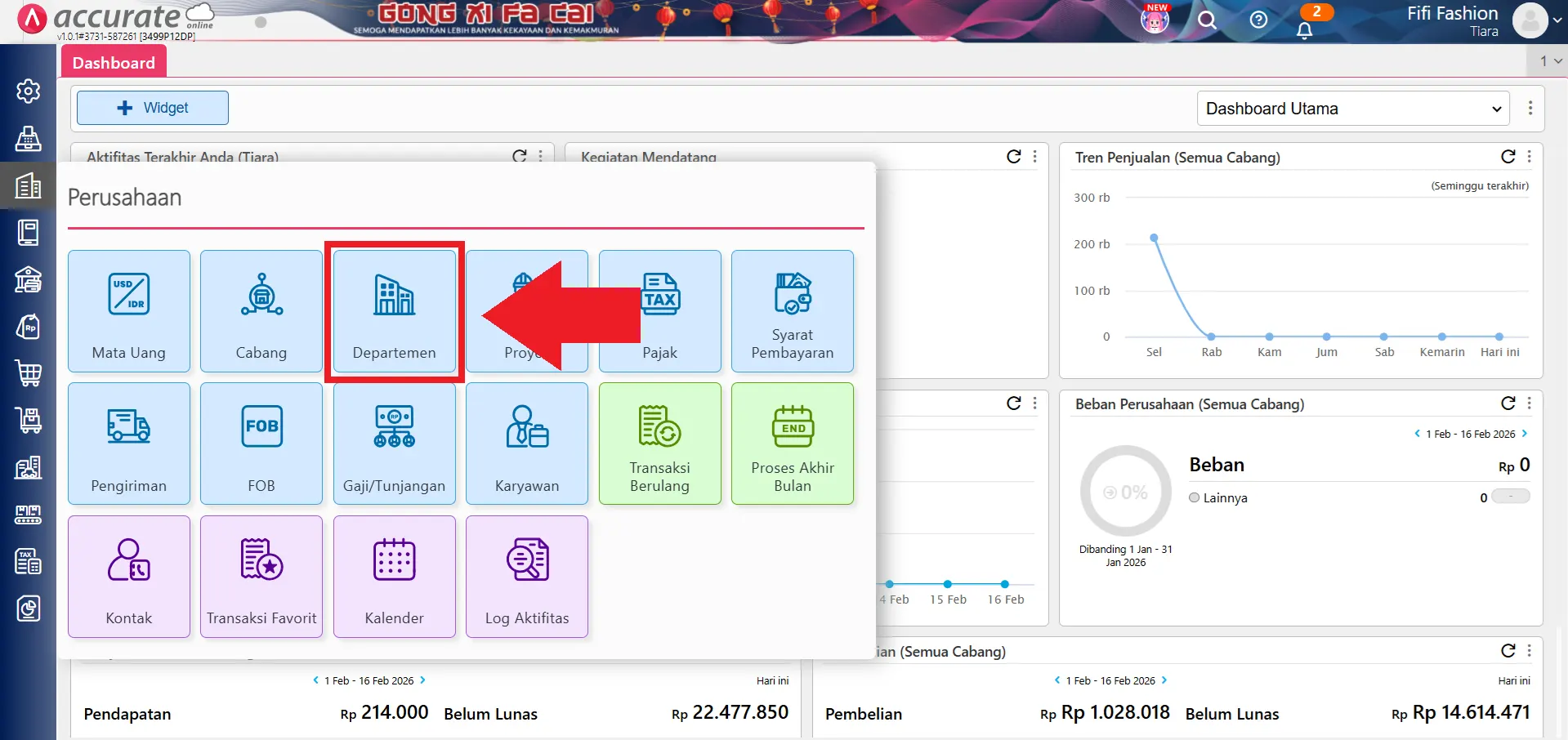Click the Widget add button
This screenshot has width=1568, height=740.
coord(153,108)
